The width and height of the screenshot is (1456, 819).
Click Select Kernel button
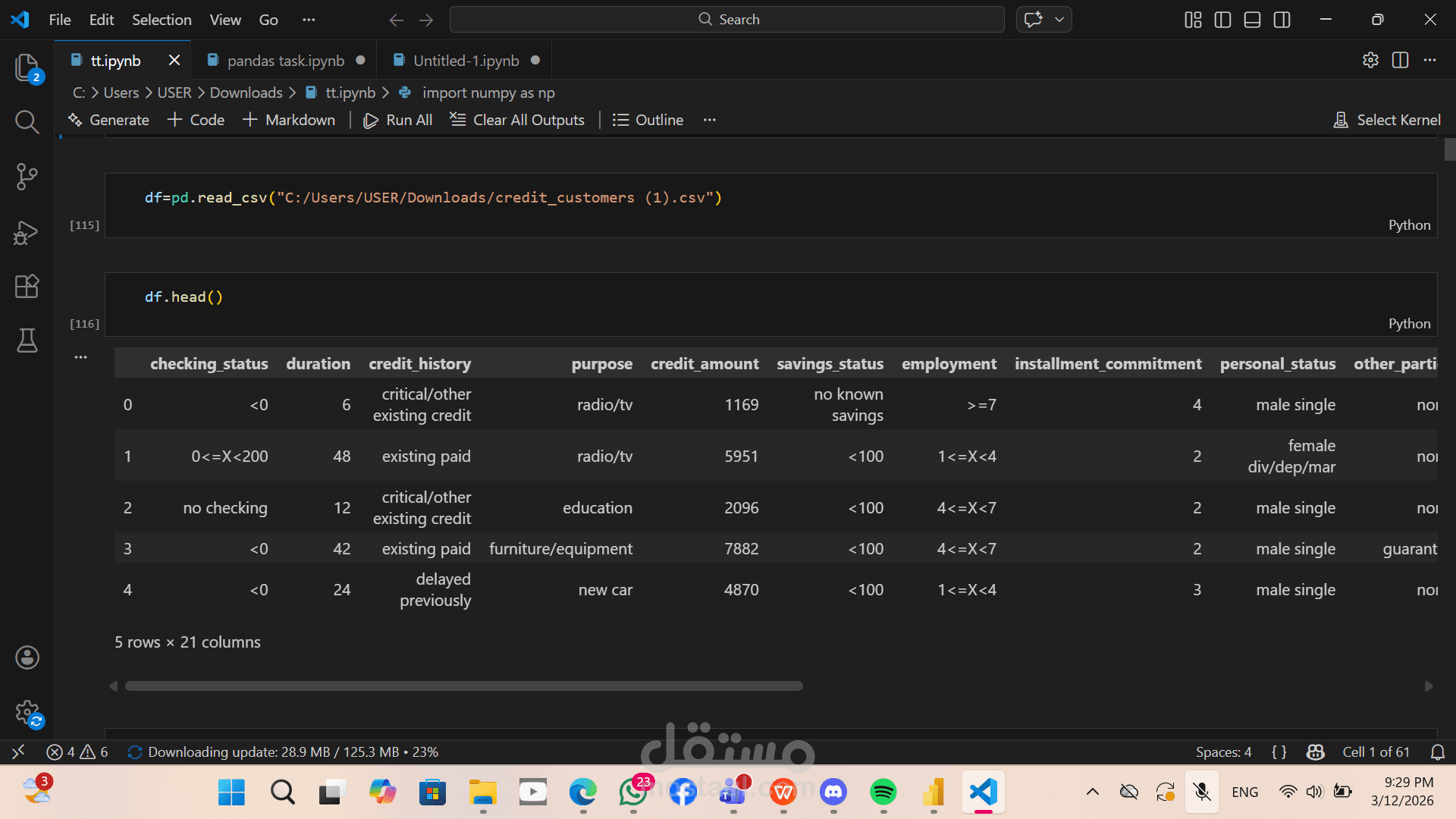(1387, 120)
